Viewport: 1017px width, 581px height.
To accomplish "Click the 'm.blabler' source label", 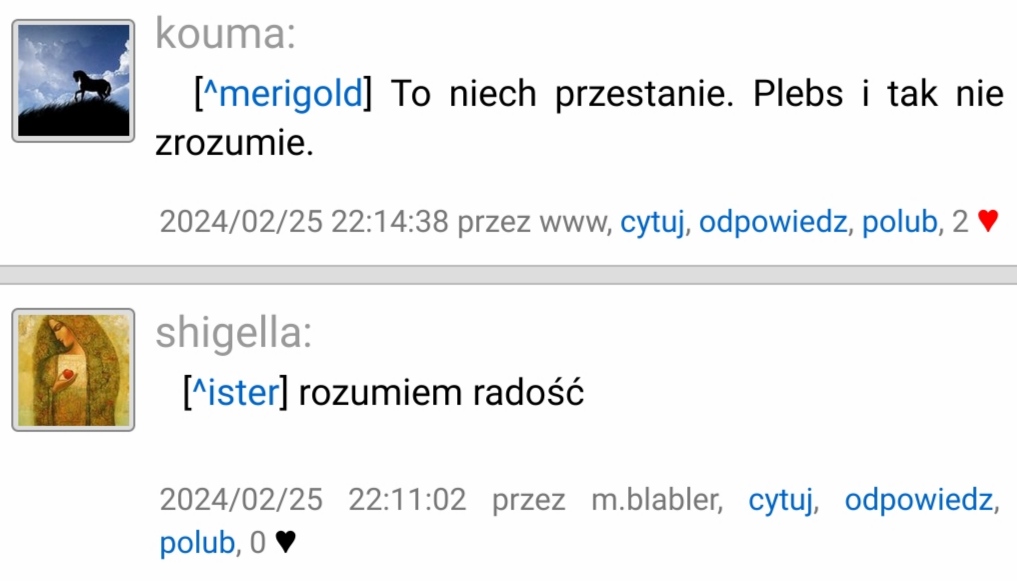I will click(x=656, y=500).
